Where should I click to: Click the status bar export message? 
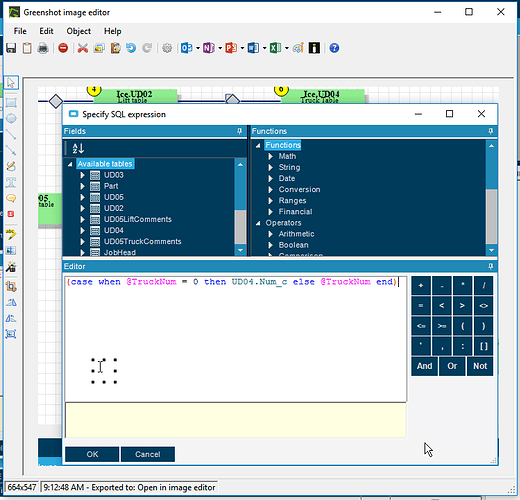click(x=129, y=487)
